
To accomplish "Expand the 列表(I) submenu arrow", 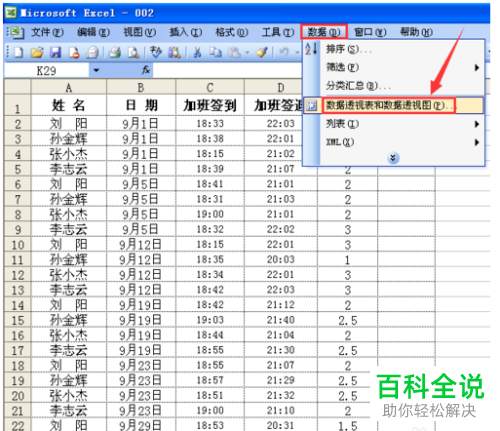I will 477,124.
